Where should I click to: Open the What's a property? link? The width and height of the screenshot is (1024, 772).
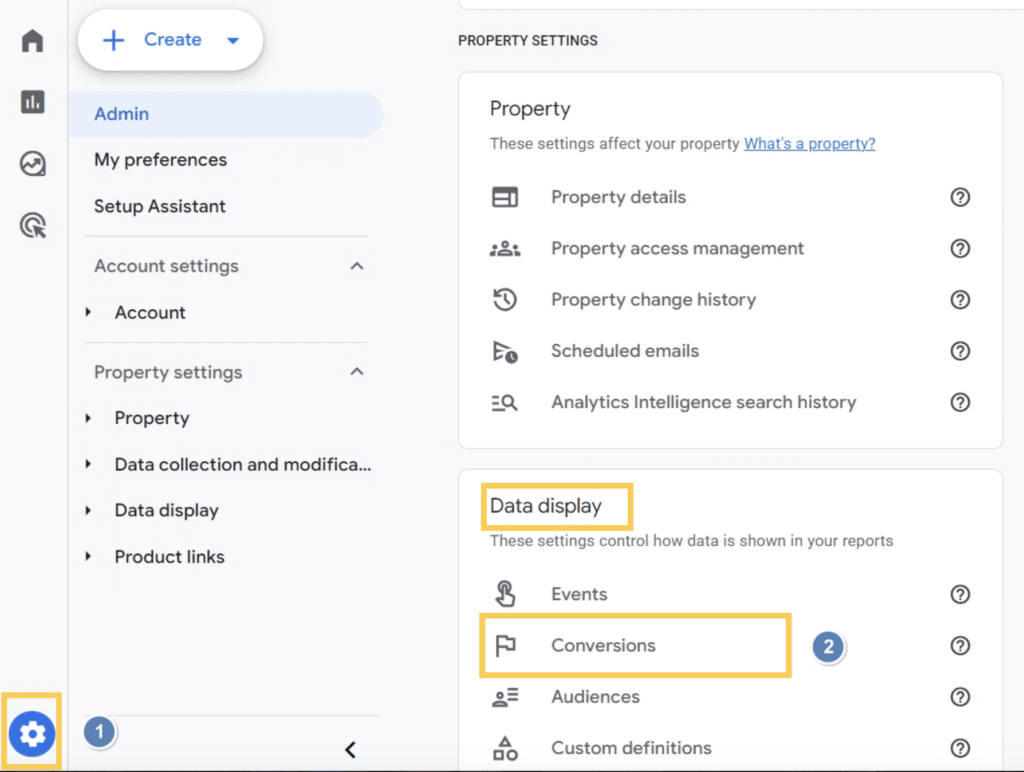click(x=809, y=144)
